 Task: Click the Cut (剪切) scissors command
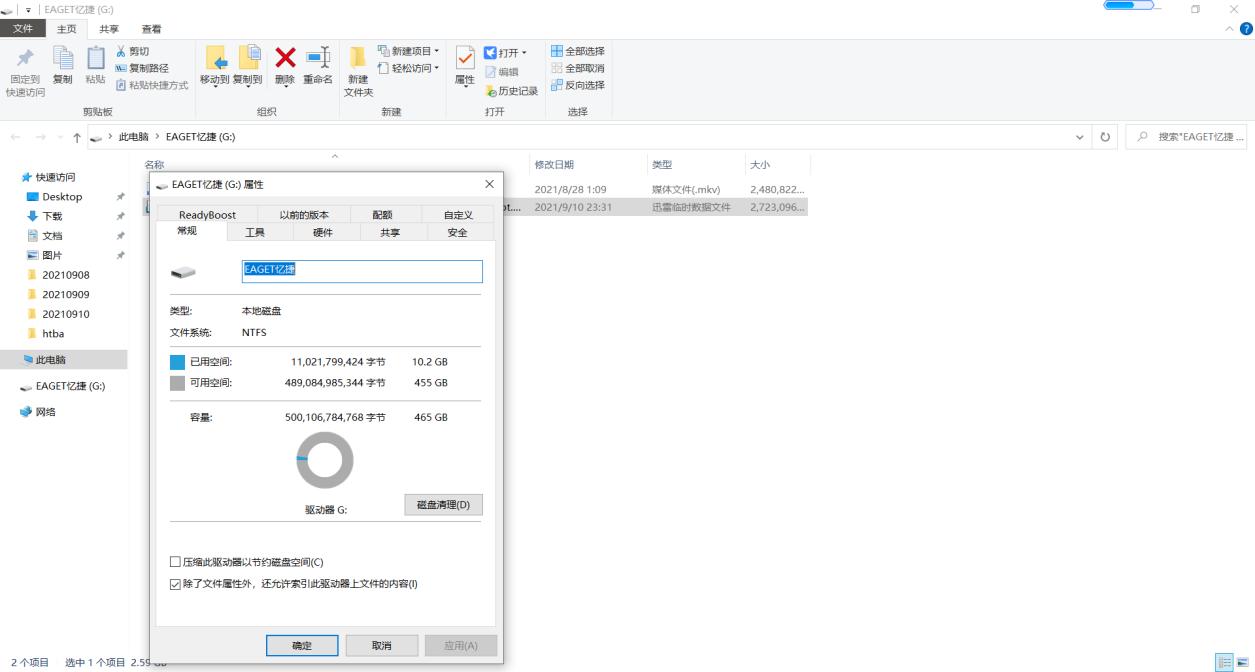(x=133, y=51)
